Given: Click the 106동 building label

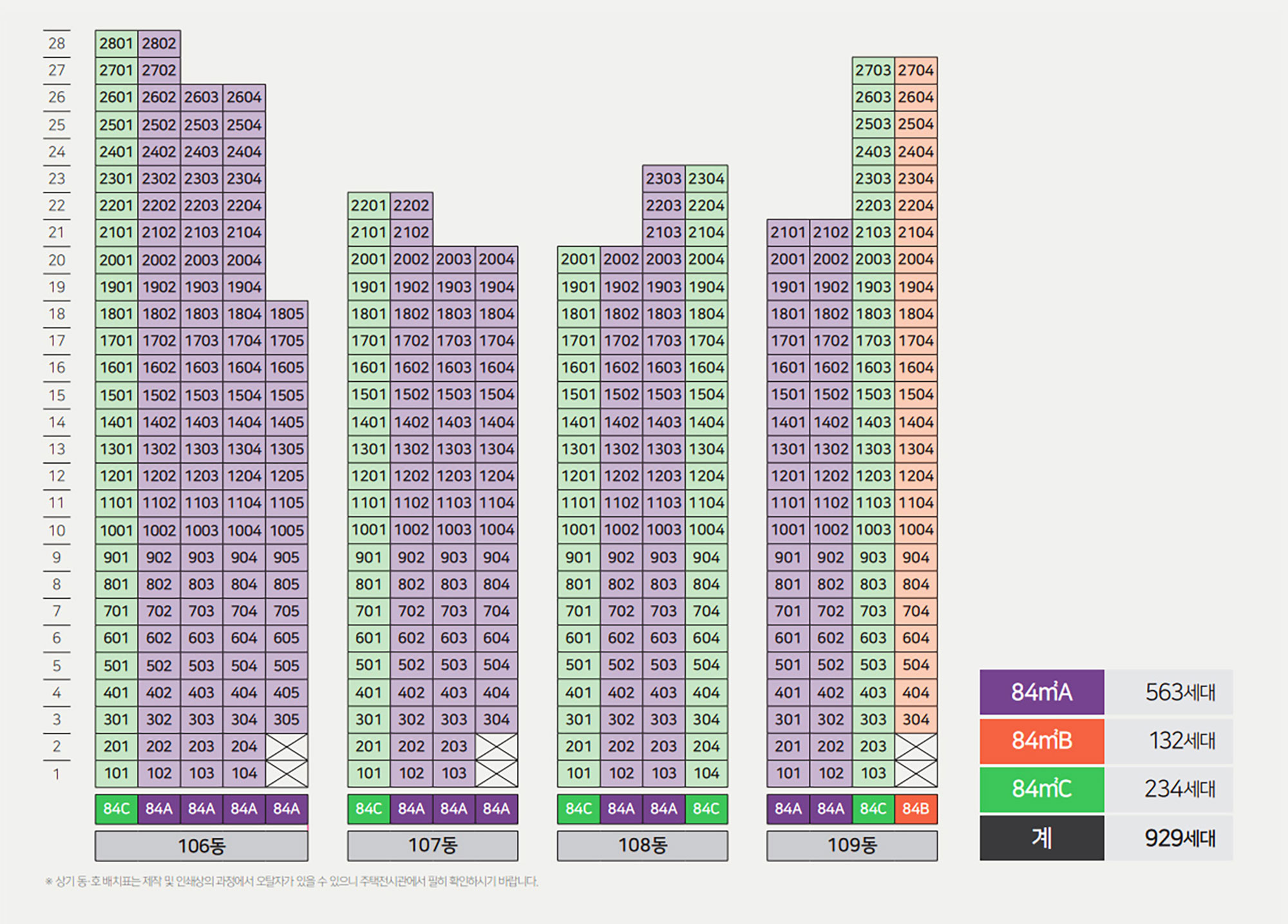Looking at the screenshot, I should (202, 845).
